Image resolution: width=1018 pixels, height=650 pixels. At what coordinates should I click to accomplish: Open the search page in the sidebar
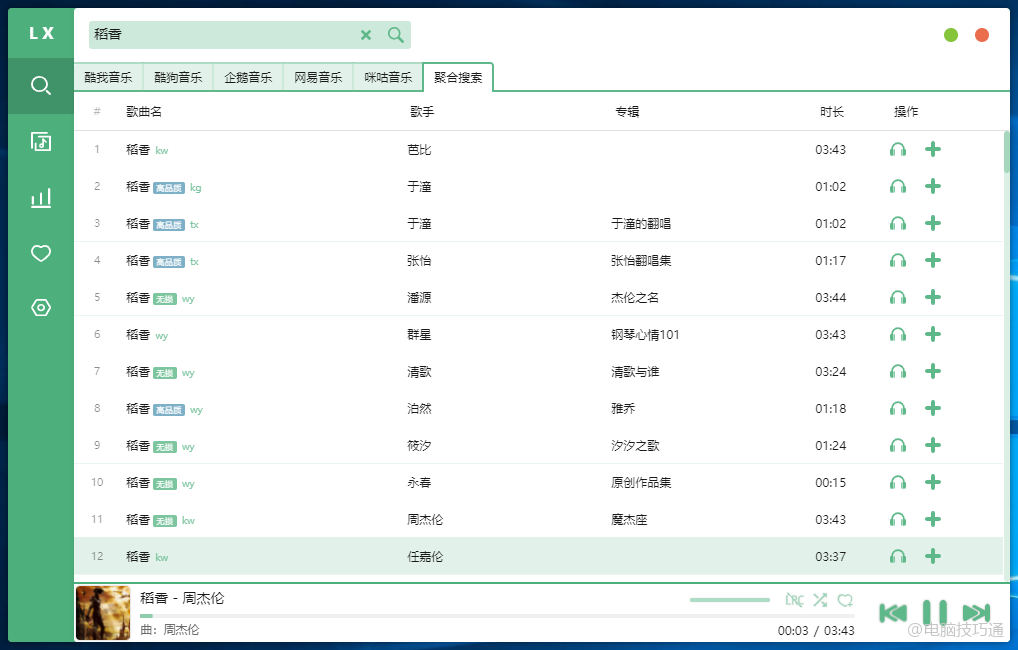click(x=40, y=86)
